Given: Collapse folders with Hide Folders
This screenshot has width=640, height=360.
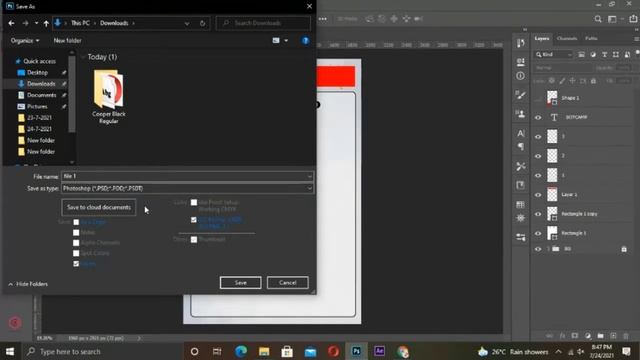Looking at the screenshot, I should point(28,284).
